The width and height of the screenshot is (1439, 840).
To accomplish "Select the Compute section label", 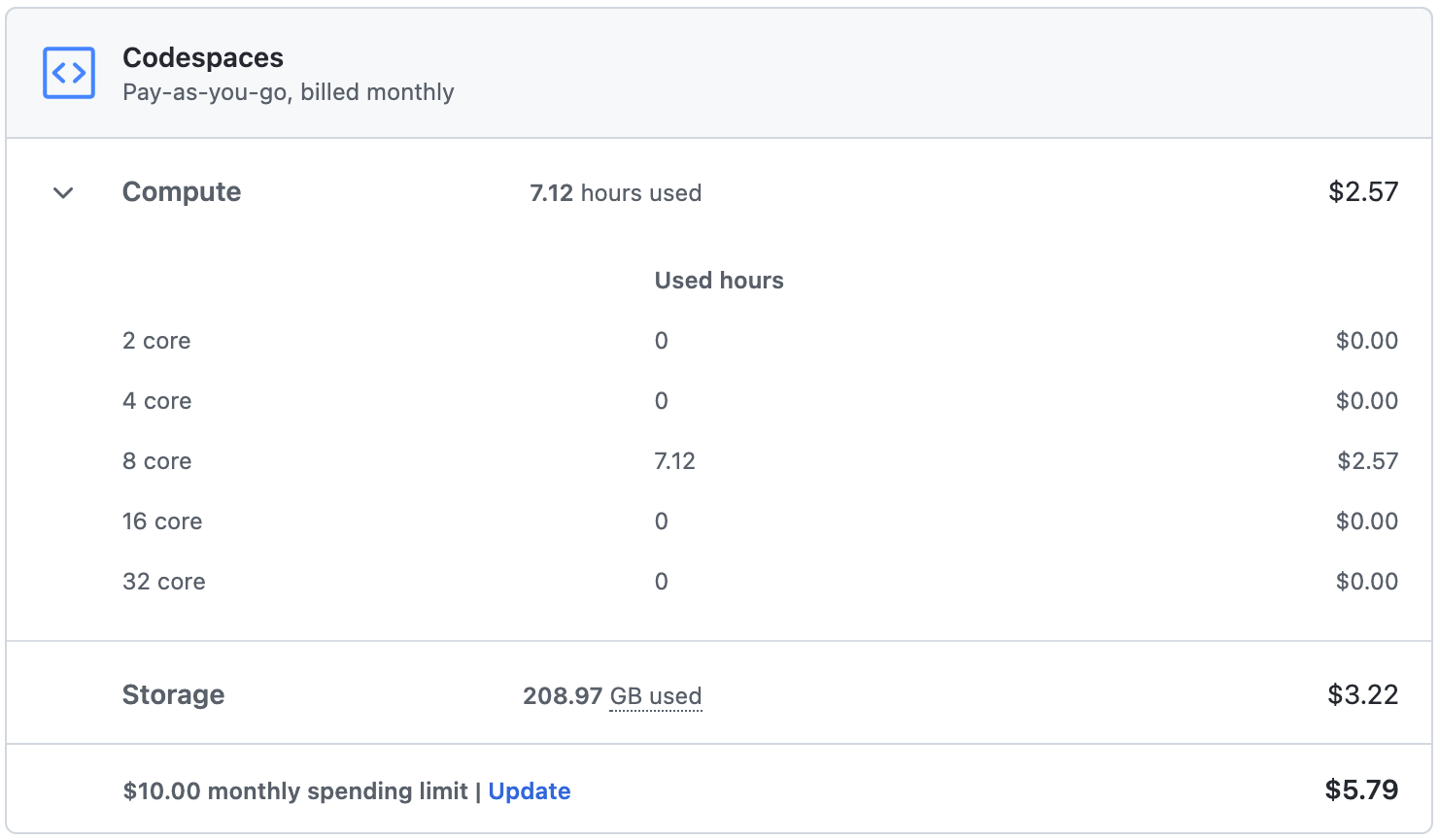I will (x=182, y=192).
